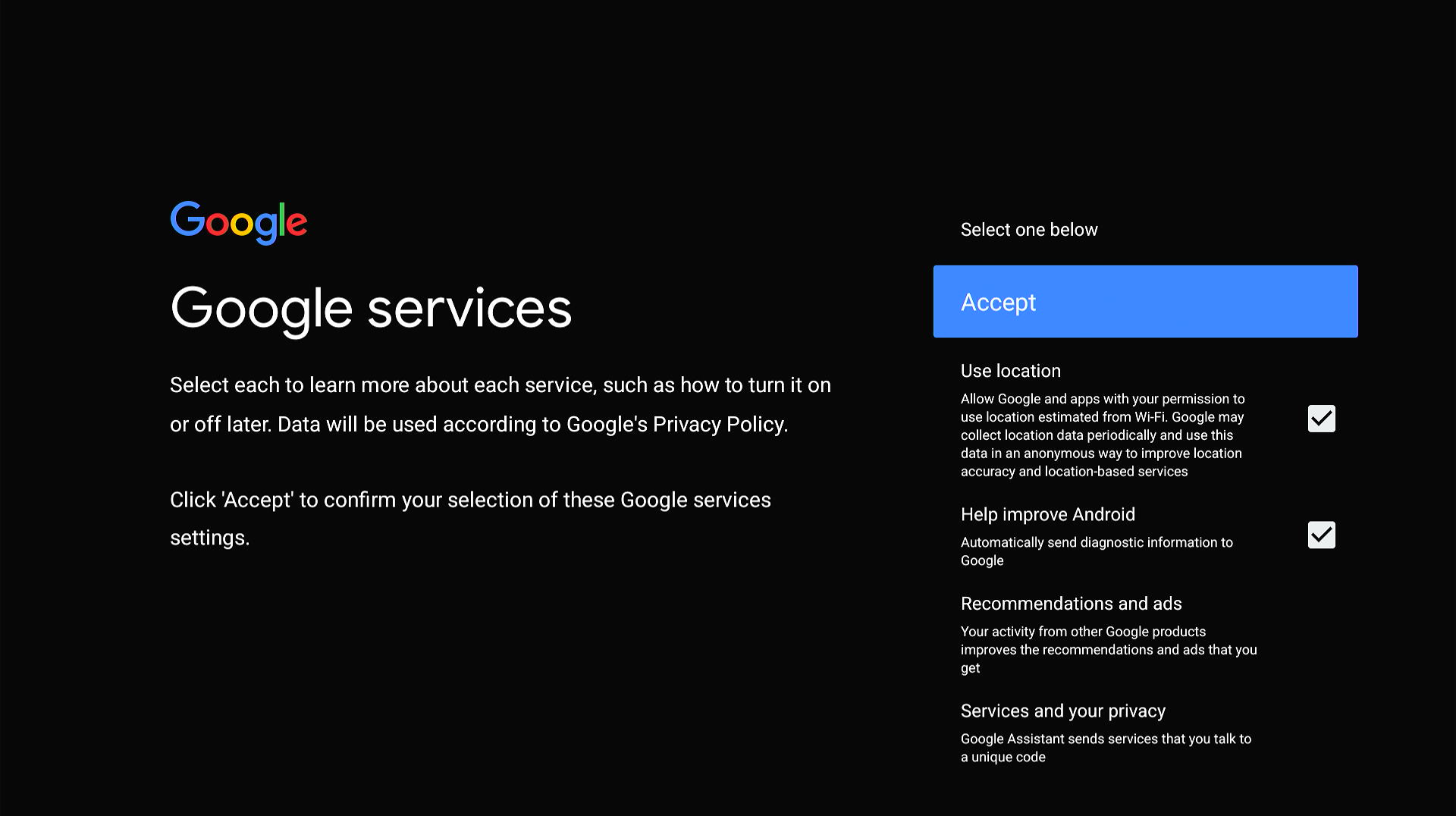Click the 'Select one below' label
Image resolution: width=1456 pixels, height=816 pixels.
(x=1029, y=230)
